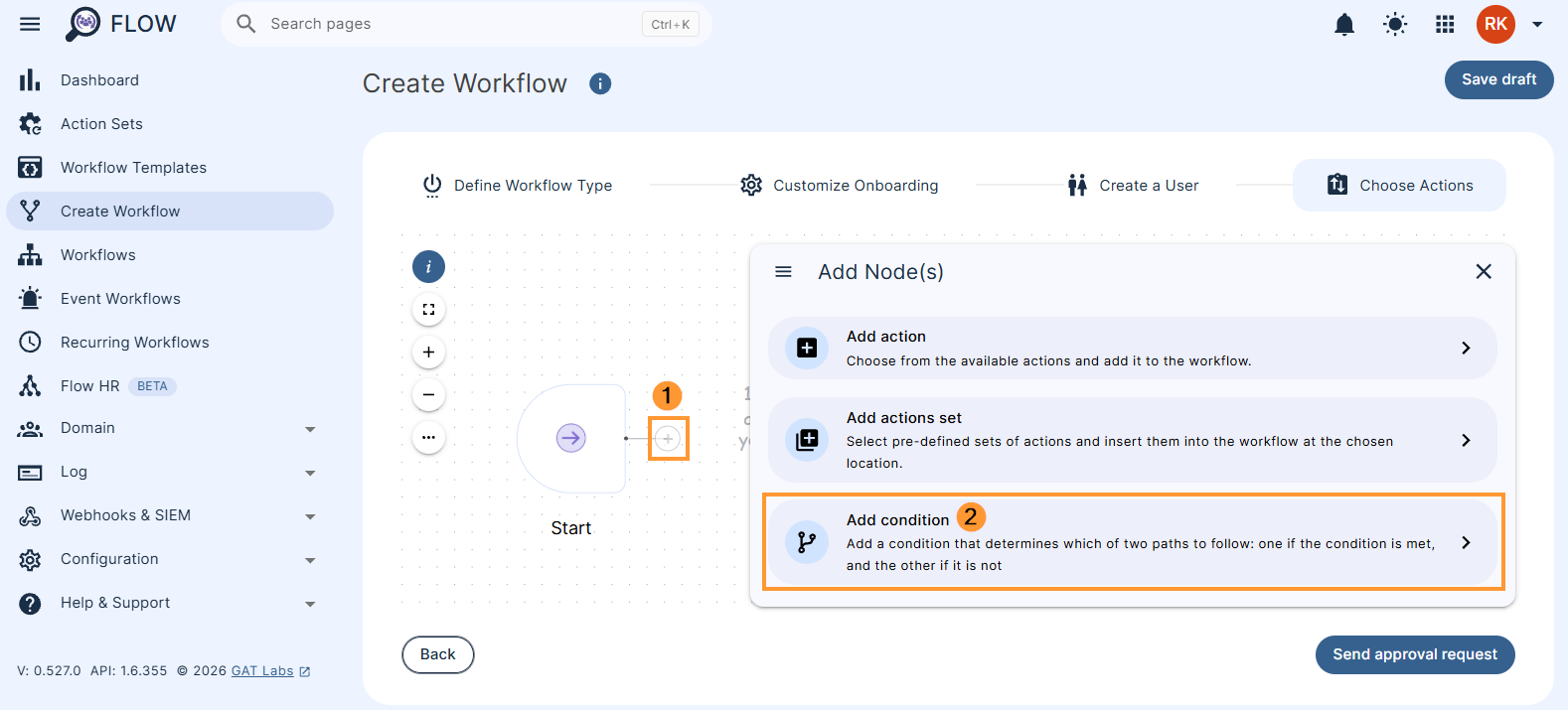Go to Create a User step
Viewport: 1568px width, 710px height.
click(1133, 185)
